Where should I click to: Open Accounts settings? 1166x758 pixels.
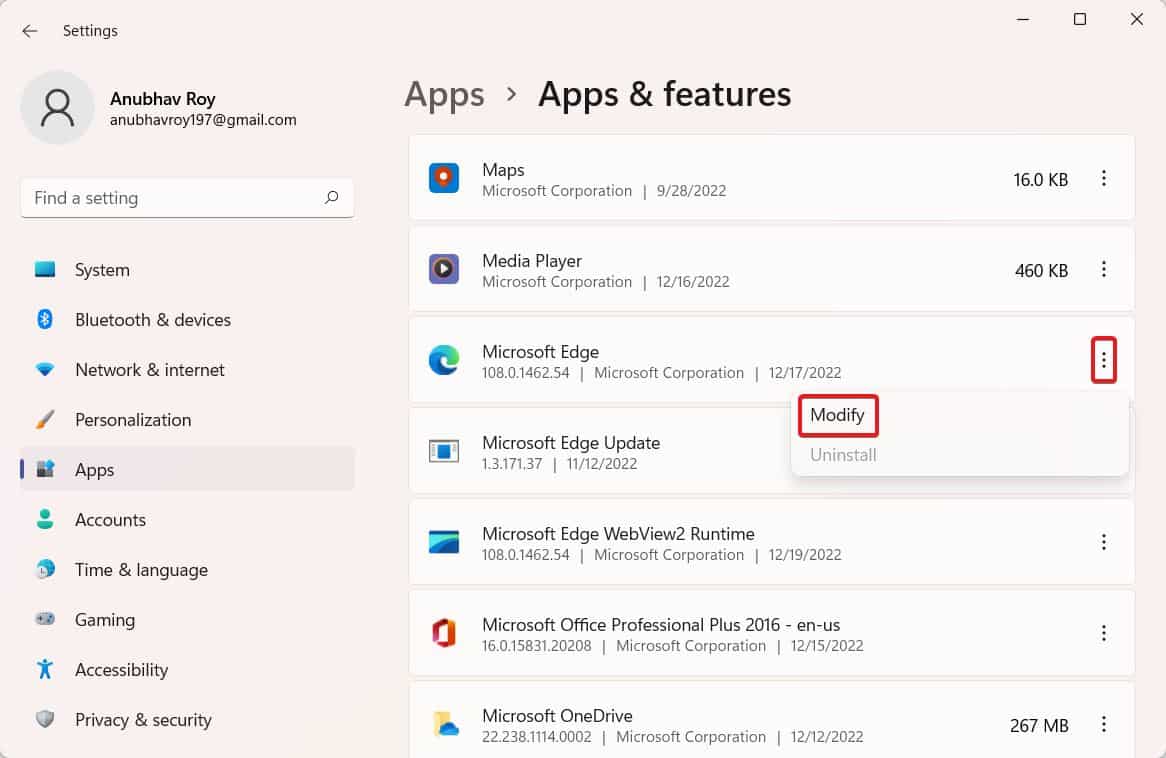[187, 519]
